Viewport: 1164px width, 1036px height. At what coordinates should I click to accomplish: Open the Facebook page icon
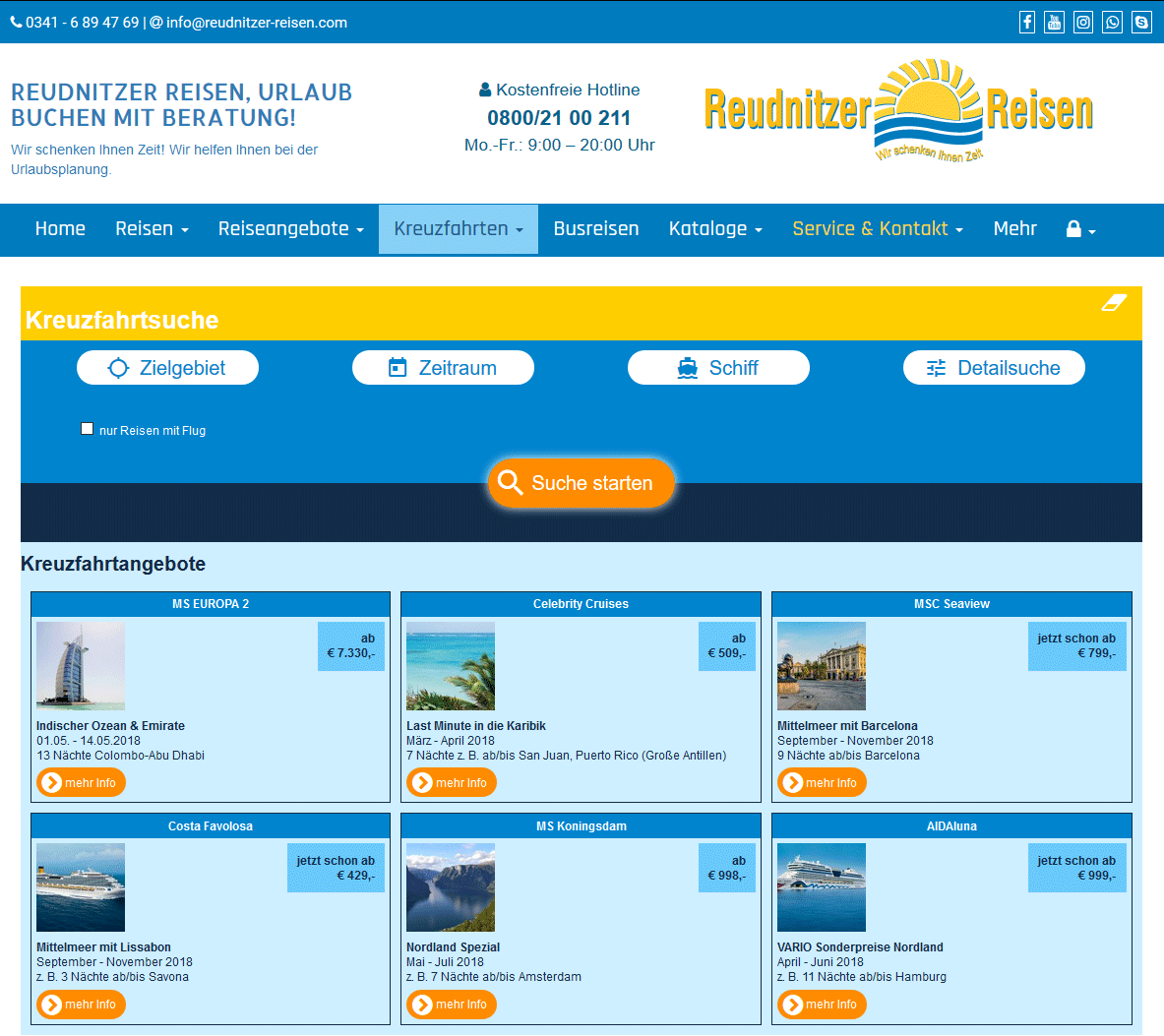click(1026, 22)
